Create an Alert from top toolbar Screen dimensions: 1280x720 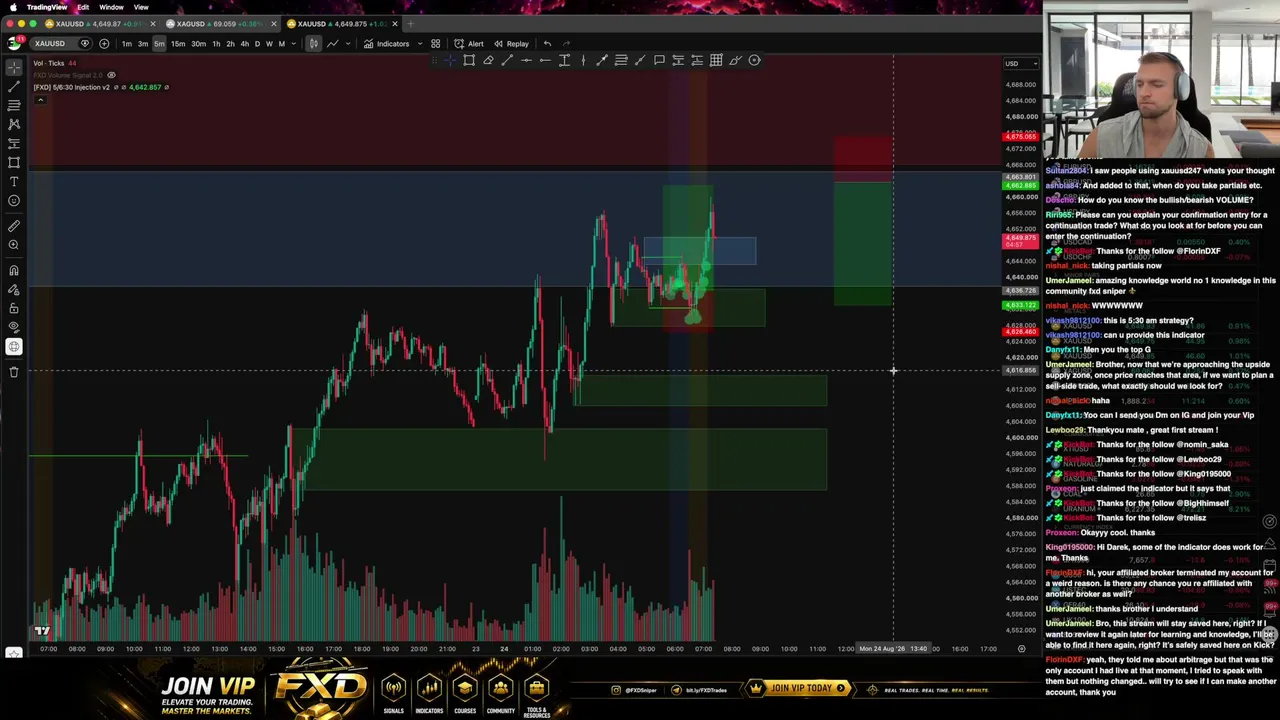[469, 44]
